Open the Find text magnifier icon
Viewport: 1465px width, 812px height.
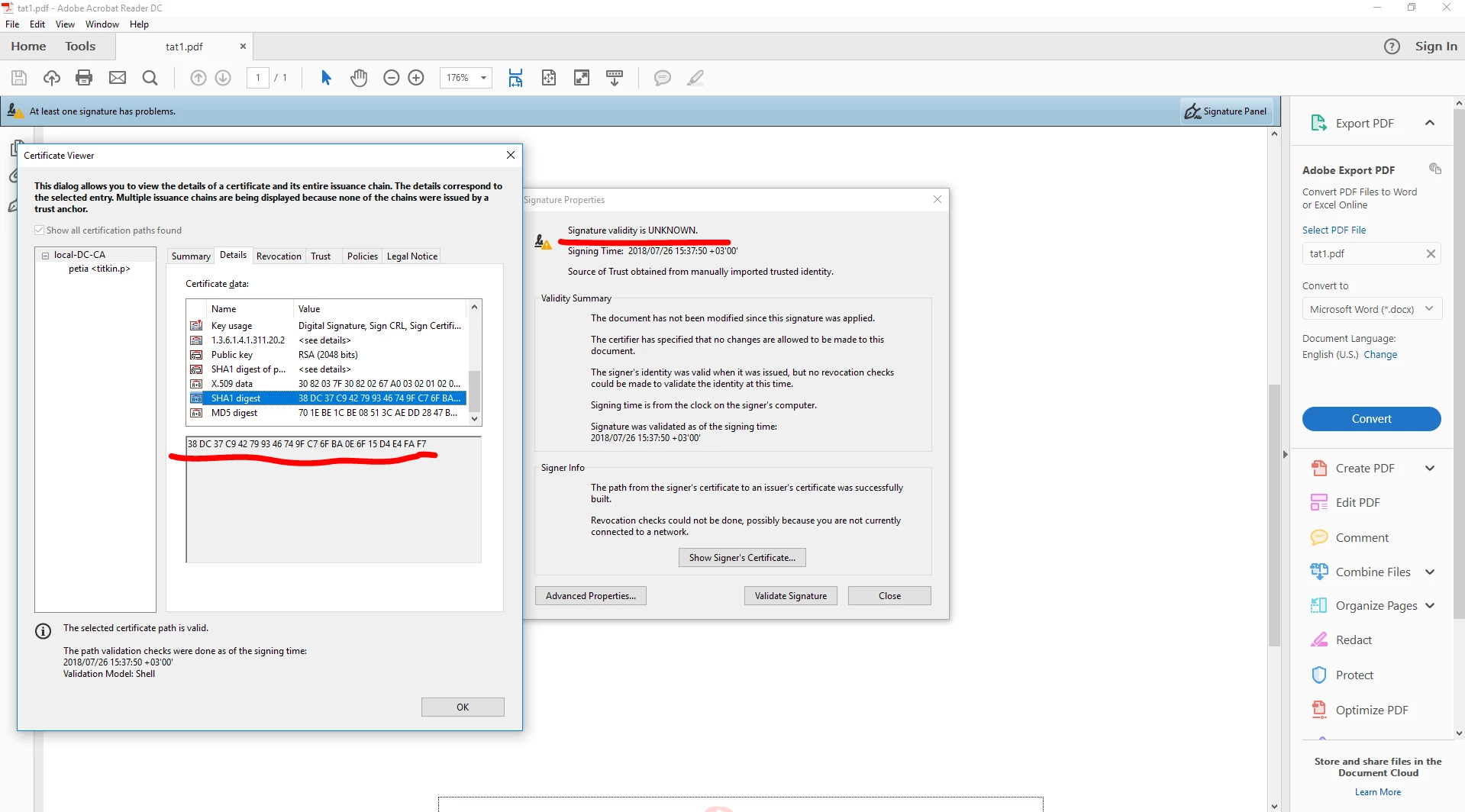(x=150, y=78)
